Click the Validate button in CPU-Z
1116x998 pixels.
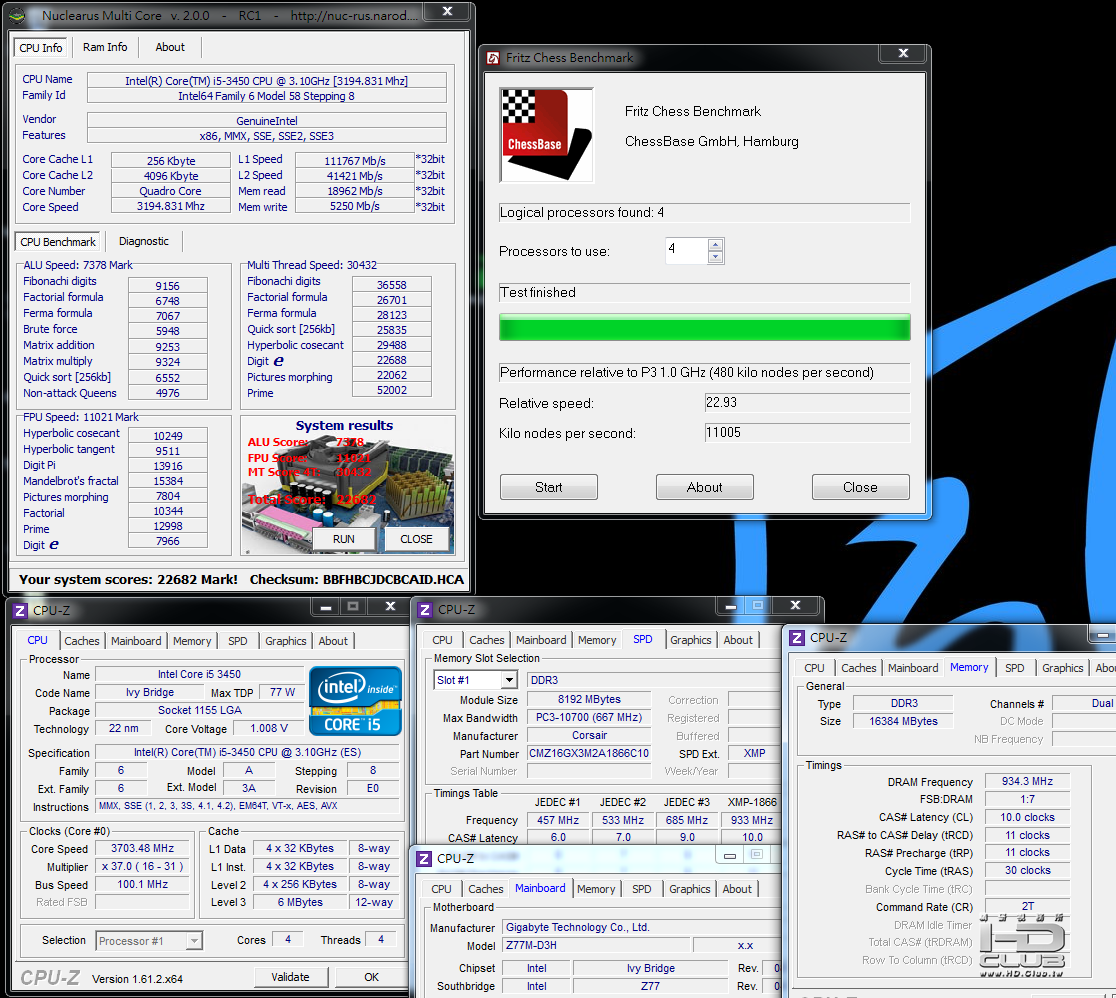click(x=290, y=977)
